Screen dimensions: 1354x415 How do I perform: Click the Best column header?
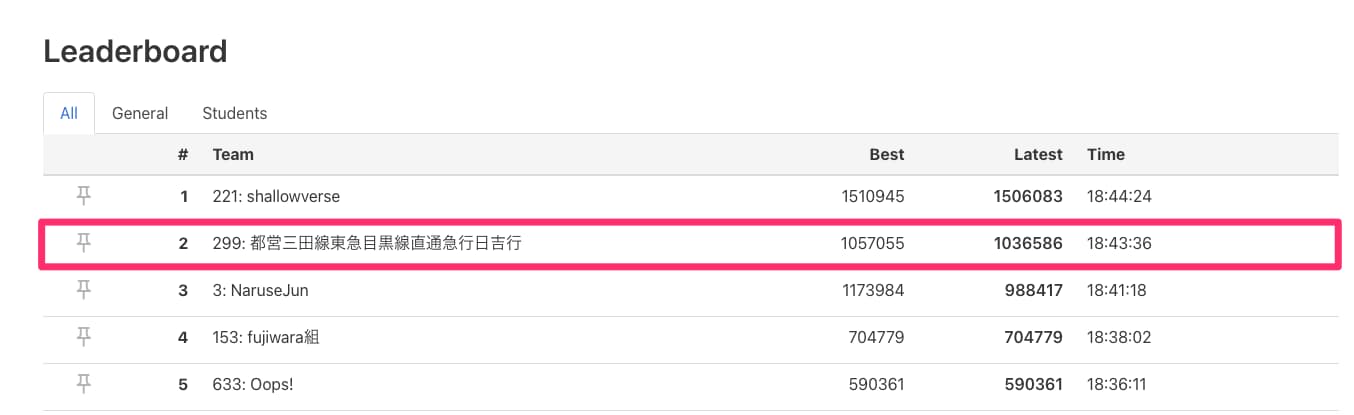tap(886, 154)
